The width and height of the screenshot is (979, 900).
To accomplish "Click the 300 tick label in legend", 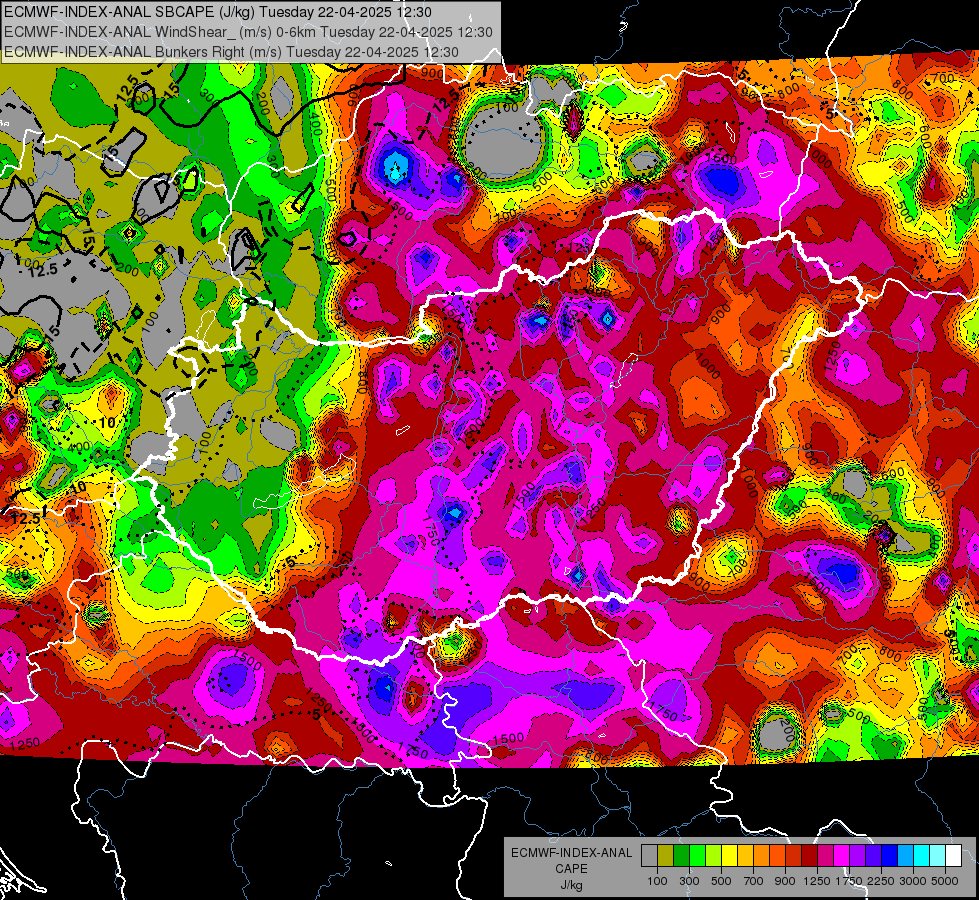I will pyautogui.click(x=689, y=881).
